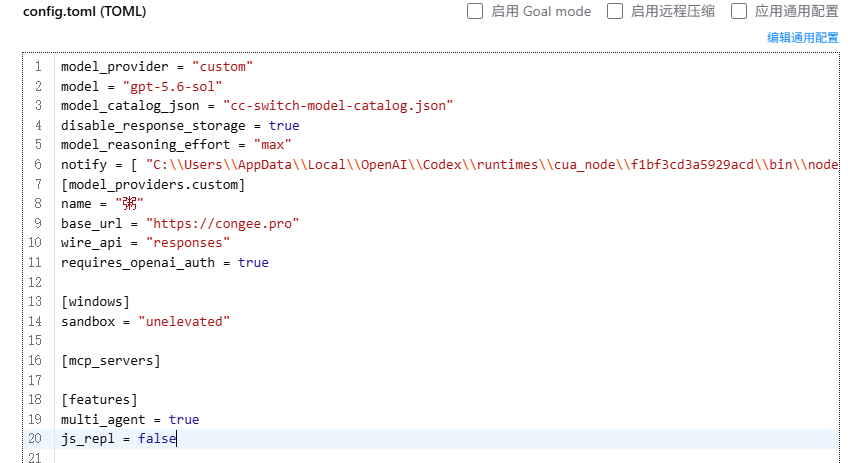Open the 编辑通用配置 link

tap(802, 37)
